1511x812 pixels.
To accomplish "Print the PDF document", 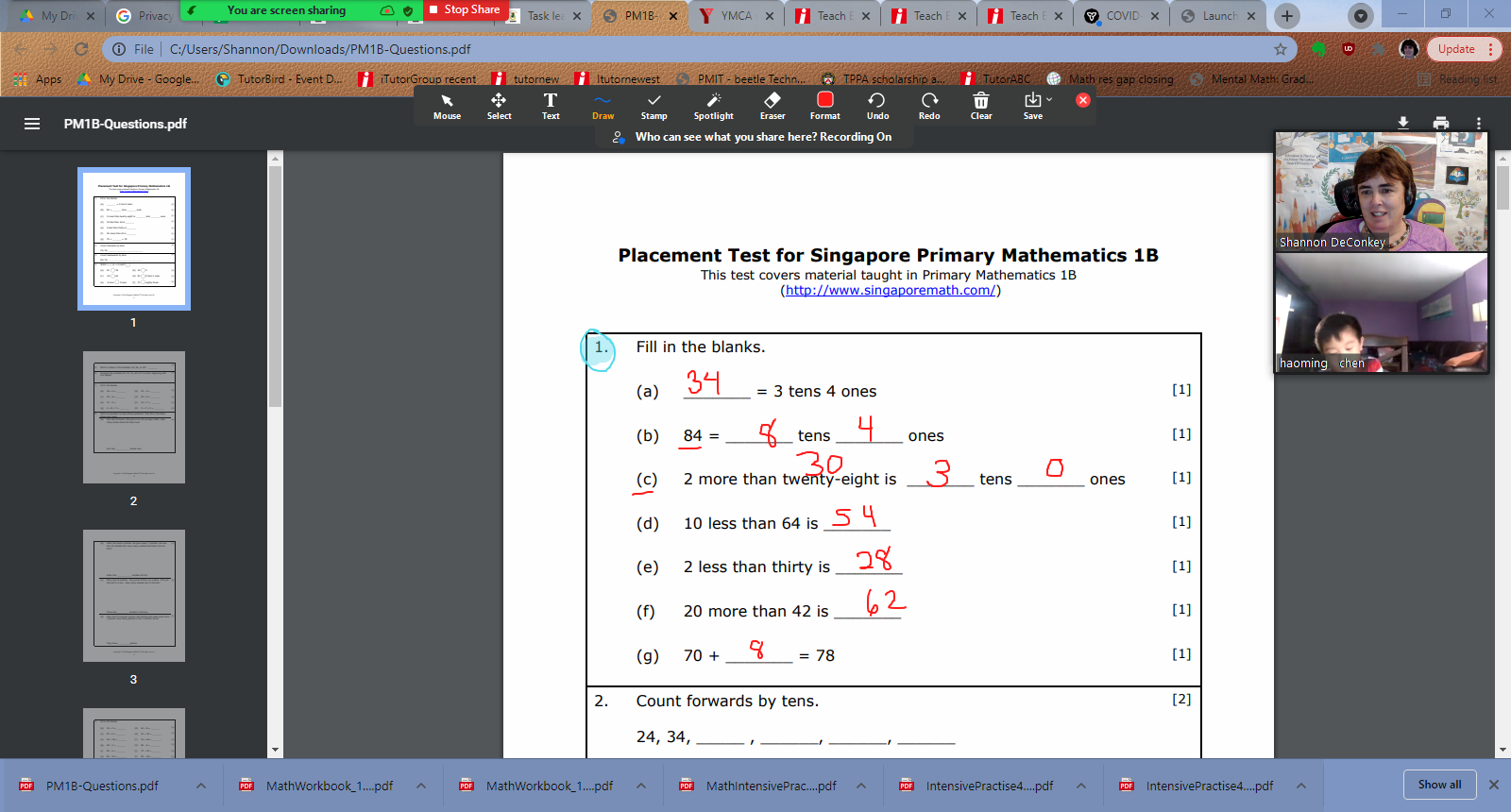I will 1441,123.
